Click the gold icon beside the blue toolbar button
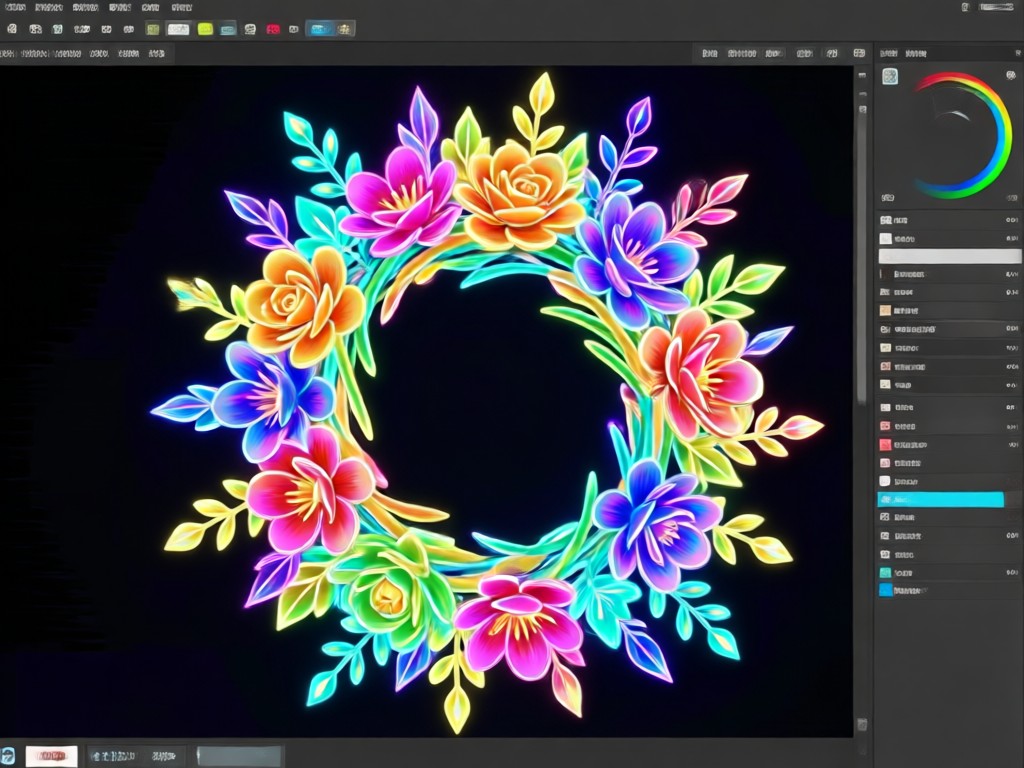 tap(345, 29)
